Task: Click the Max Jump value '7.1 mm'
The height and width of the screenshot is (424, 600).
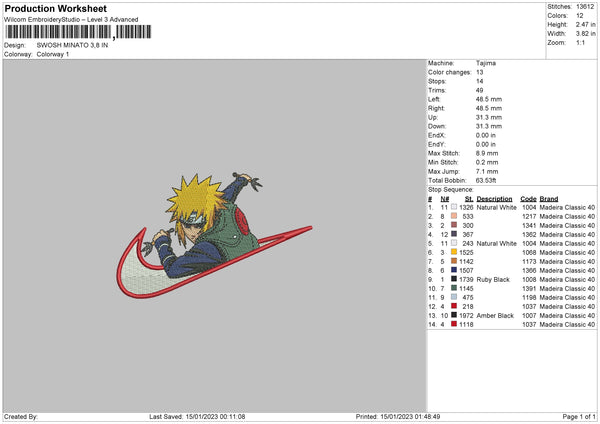Action: tap(487, 171)
